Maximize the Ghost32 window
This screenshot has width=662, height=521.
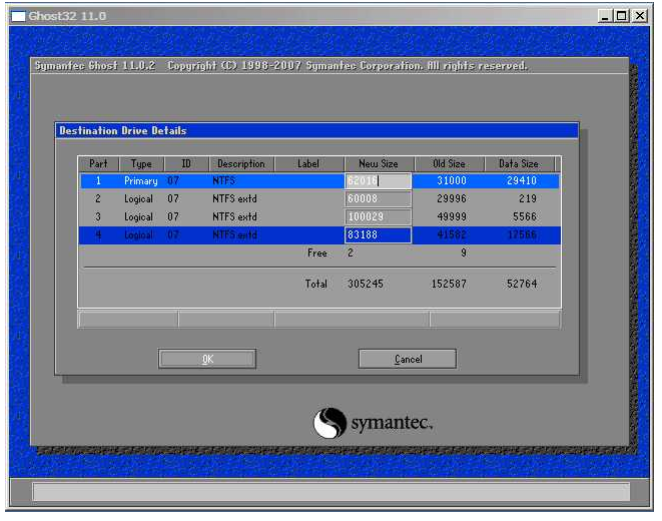pyautogui.click(x=623, y=16)
